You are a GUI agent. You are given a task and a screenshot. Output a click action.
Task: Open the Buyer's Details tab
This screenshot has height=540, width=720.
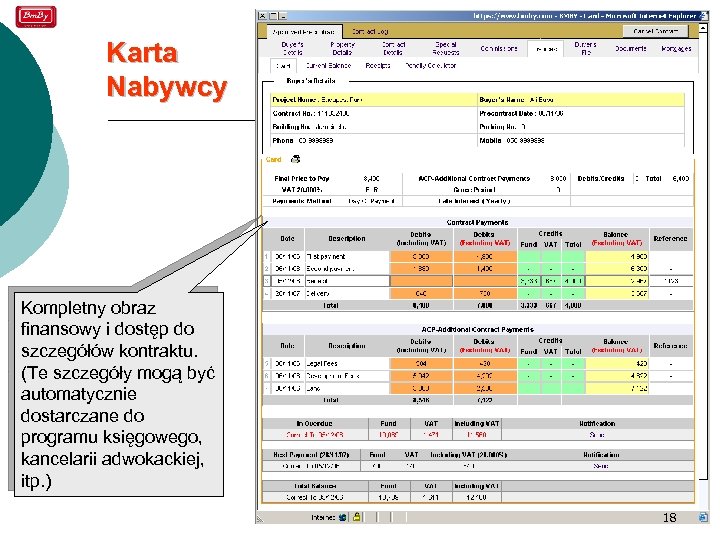click(292, 48)
